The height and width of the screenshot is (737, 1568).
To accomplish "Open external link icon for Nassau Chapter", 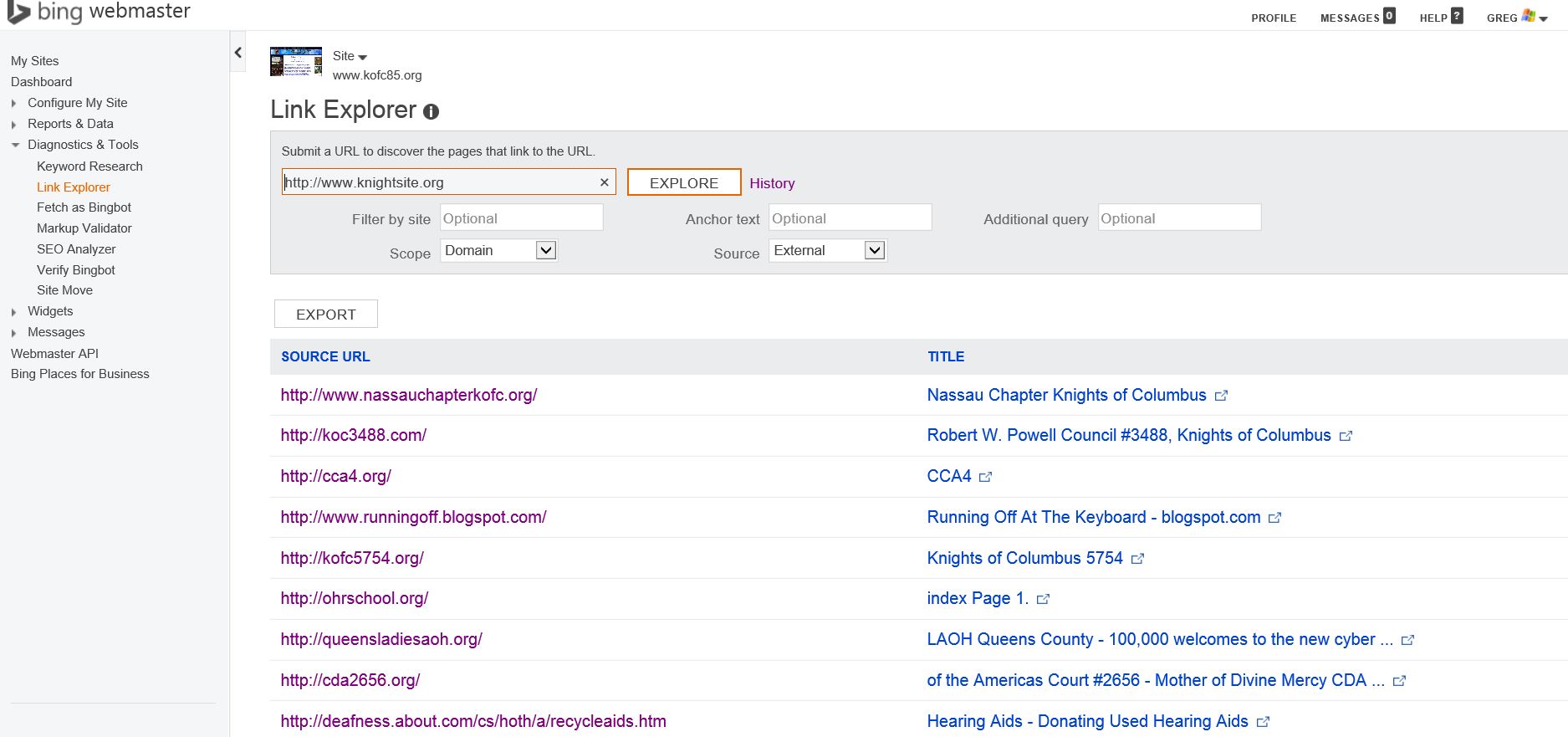I will tap(1221, 396).
